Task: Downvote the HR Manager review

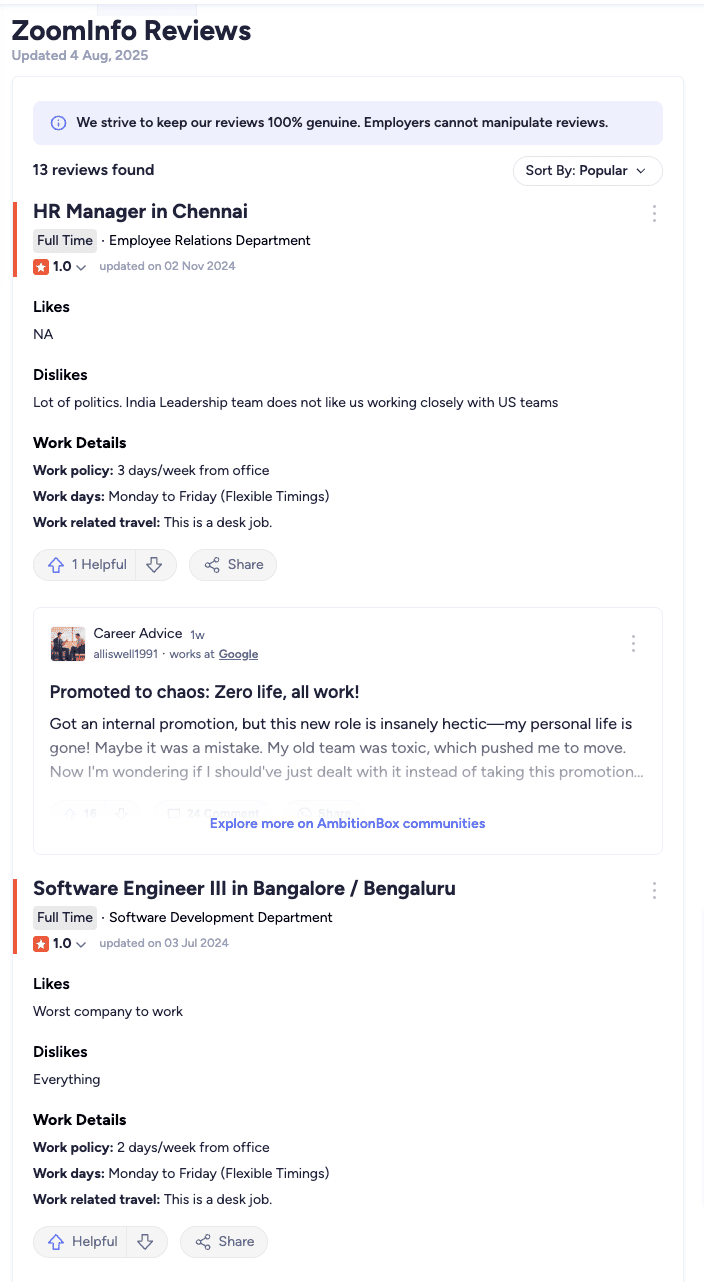Action: point(154,564)
